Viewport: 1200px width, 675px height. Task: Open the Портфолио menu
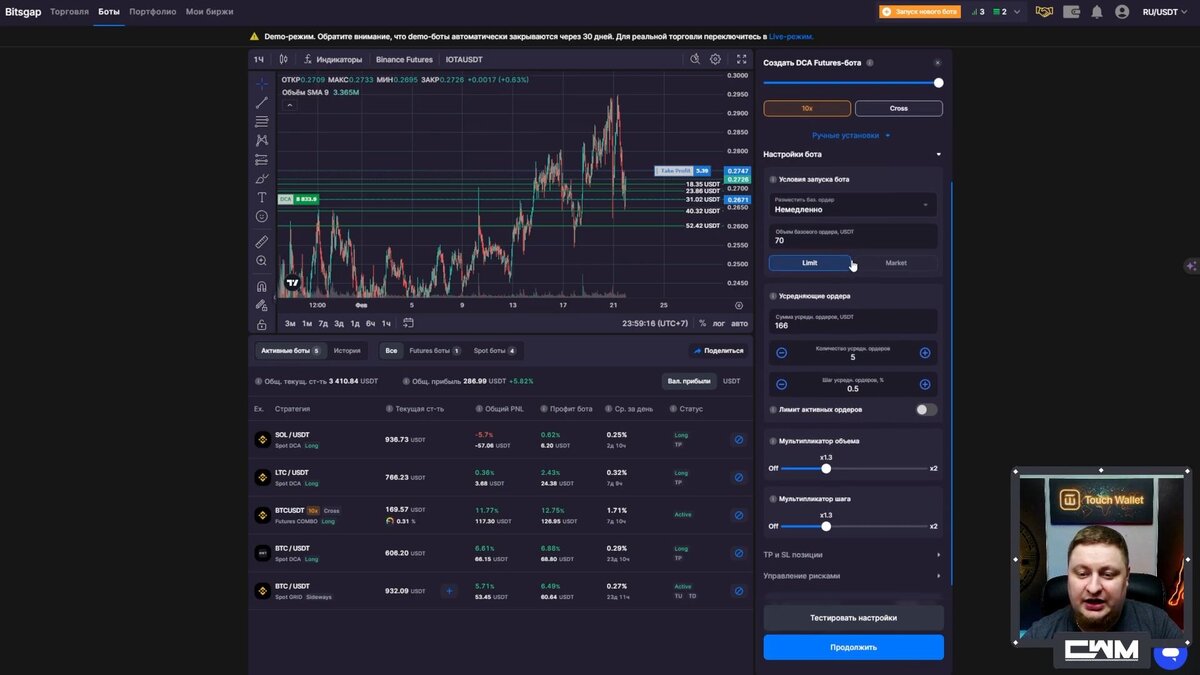point(153,12)
